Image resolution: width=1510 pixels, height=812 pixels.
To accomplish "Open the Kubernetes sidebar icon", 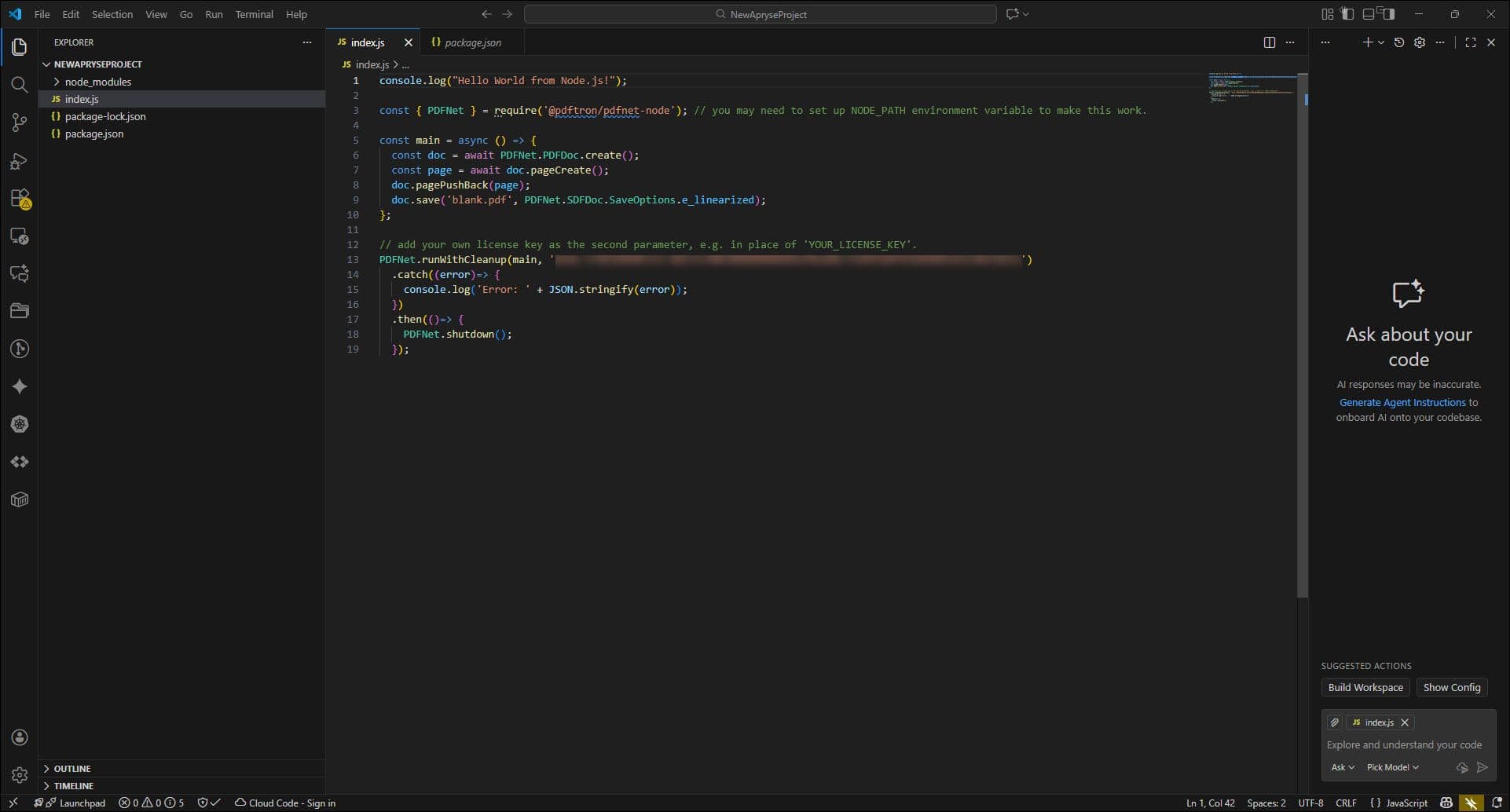I will click(x=20, y=424).
